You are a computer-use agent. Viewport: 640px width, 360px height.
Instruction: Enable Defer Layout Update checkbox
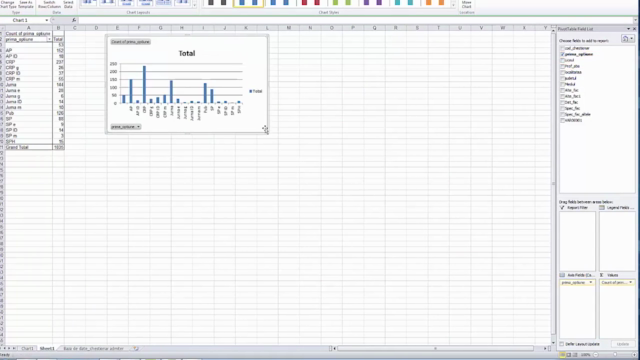(562, 344)
